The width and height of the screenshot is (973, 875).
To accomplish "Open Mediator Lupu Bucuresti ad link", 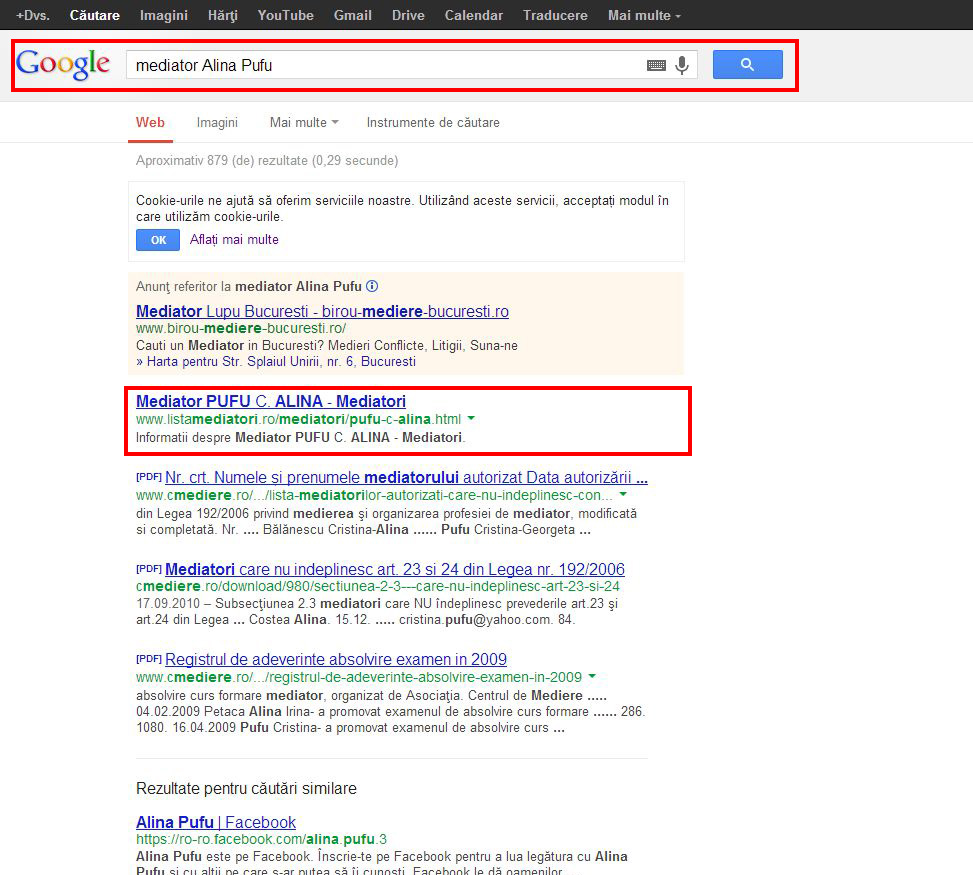I will pyautogui.click(x=322, y=311).
